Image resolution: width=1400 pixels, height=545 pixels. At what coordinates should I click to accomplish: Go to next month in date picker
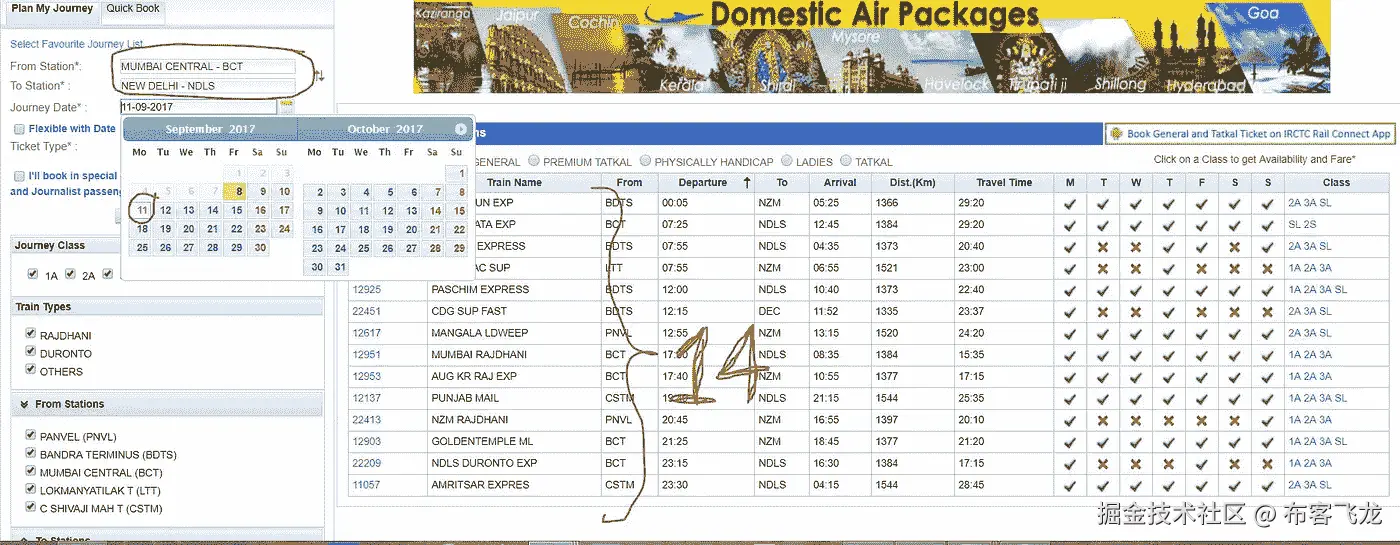(x=460, y=129)
